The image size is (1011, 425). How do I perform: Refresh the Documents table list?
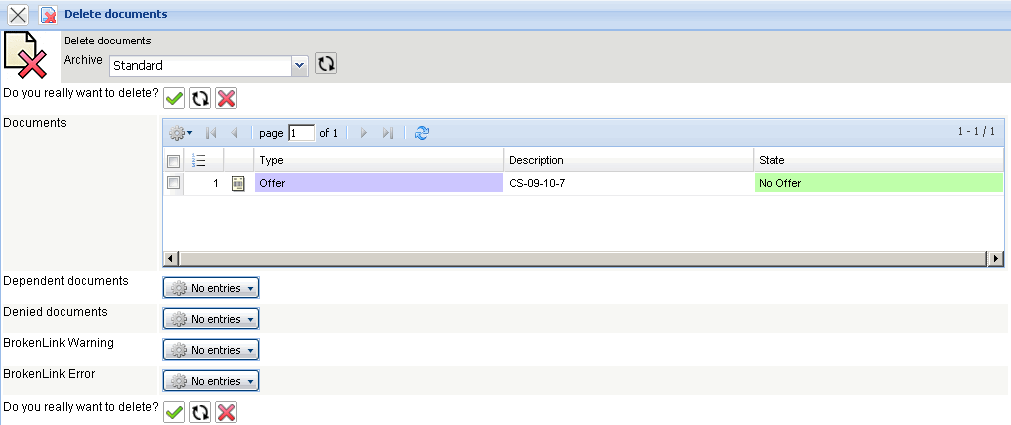pyautogui.click(x=422, y=133)
